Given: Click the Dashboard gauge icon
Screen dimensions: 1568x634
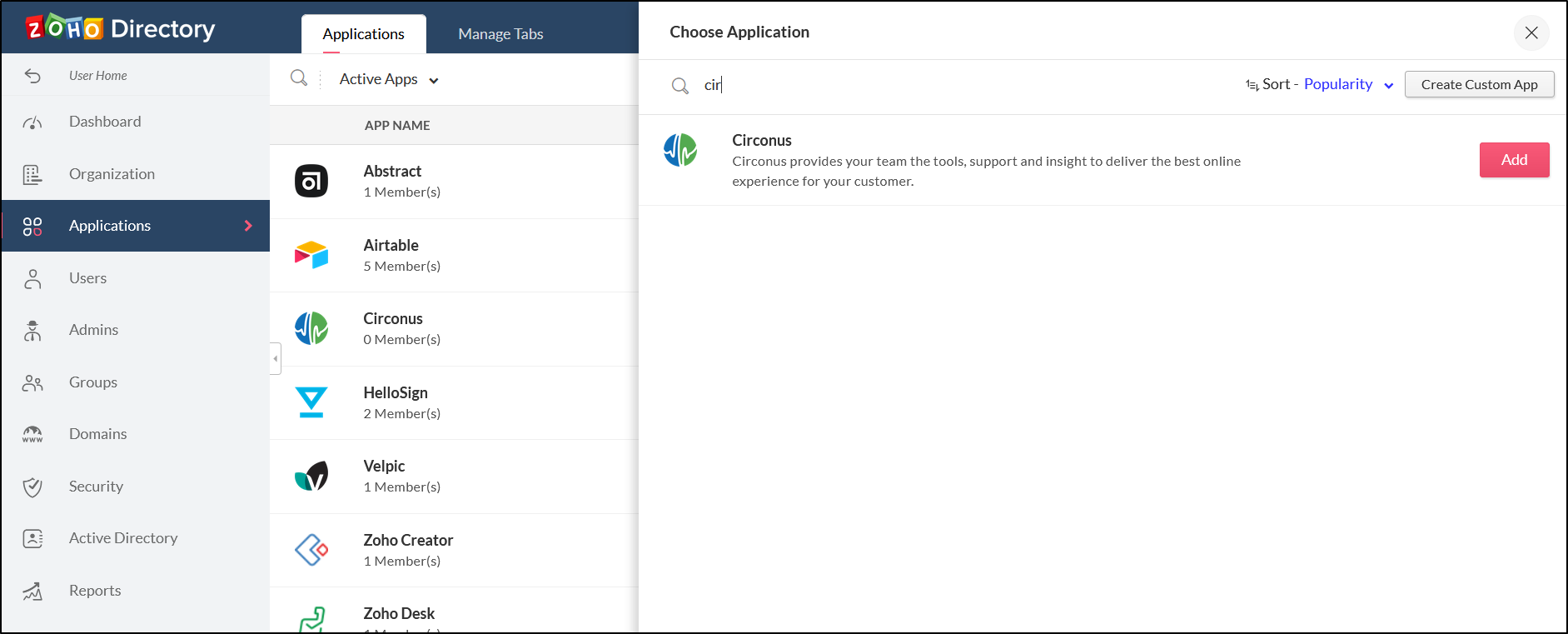Looking at the screenshot, I should click(x=32, y=122).
